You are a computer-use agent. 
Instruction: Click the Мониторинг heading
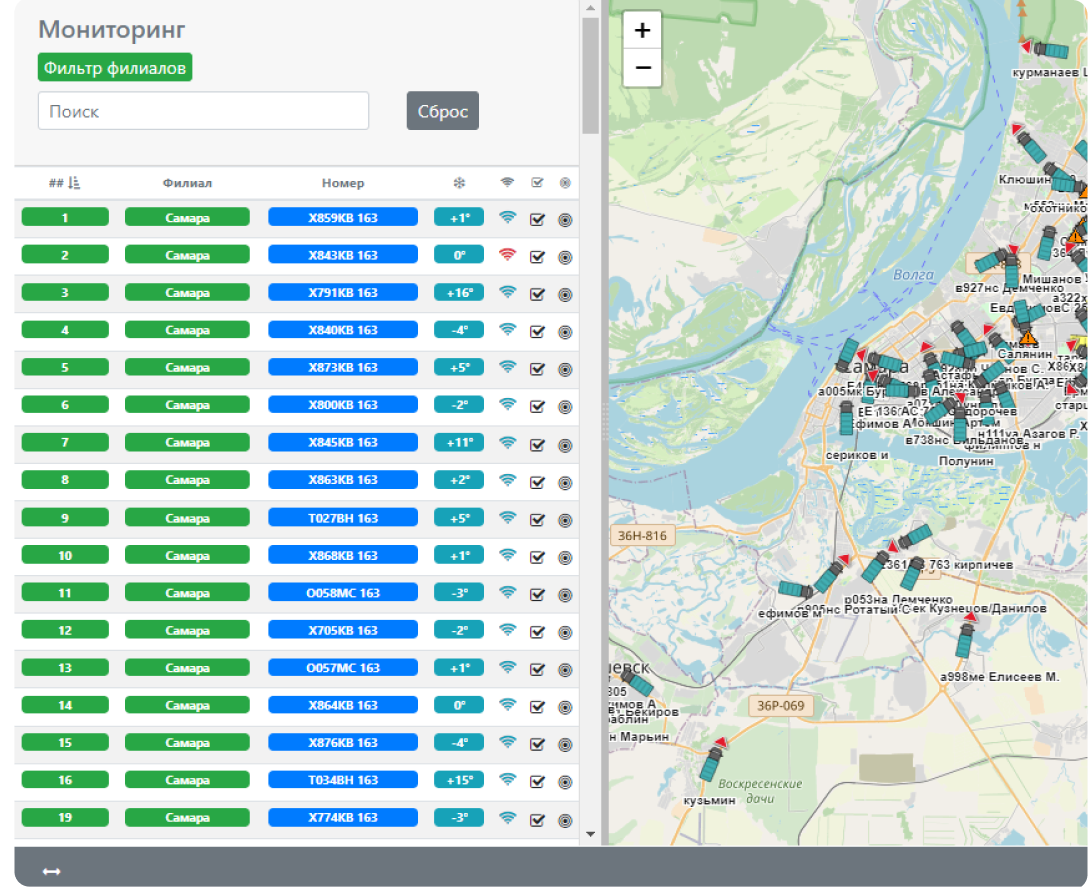[x=112, y=29]
